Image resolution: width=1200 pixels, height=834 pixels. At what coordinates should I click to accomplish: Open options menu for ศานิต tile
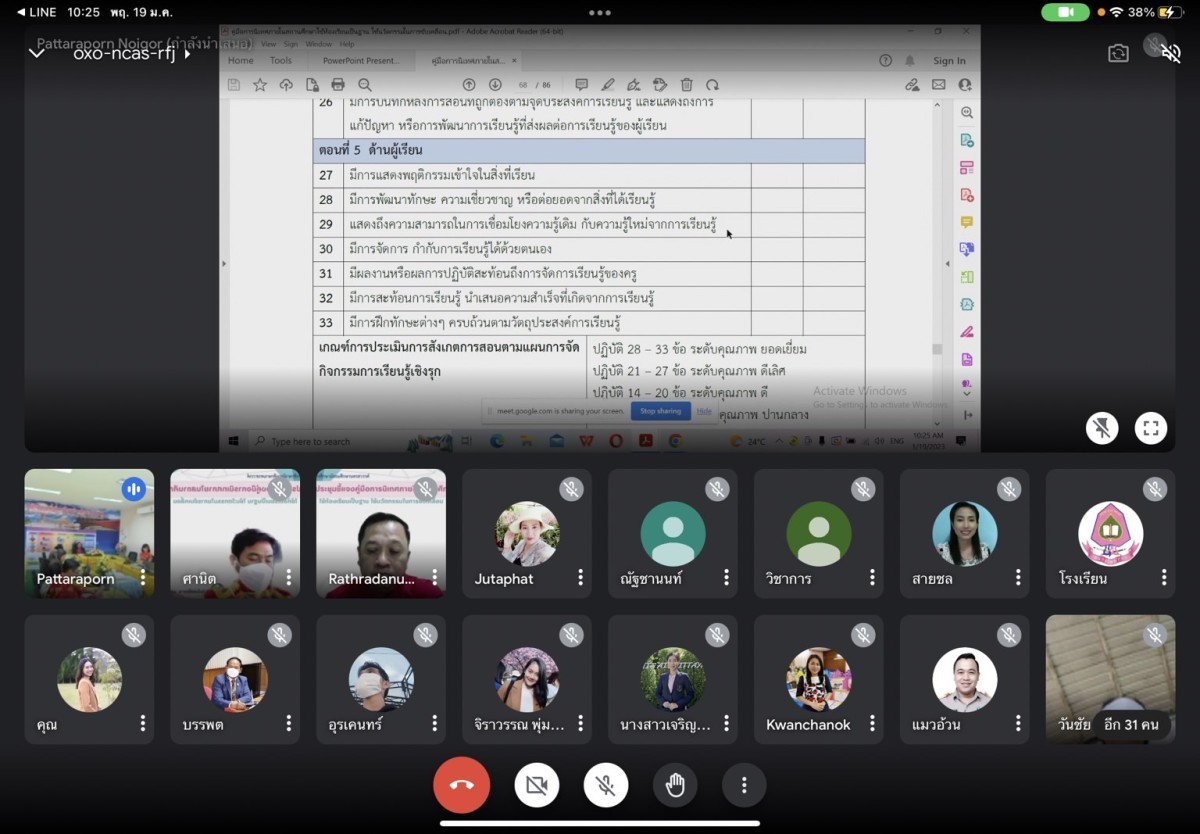289,578
